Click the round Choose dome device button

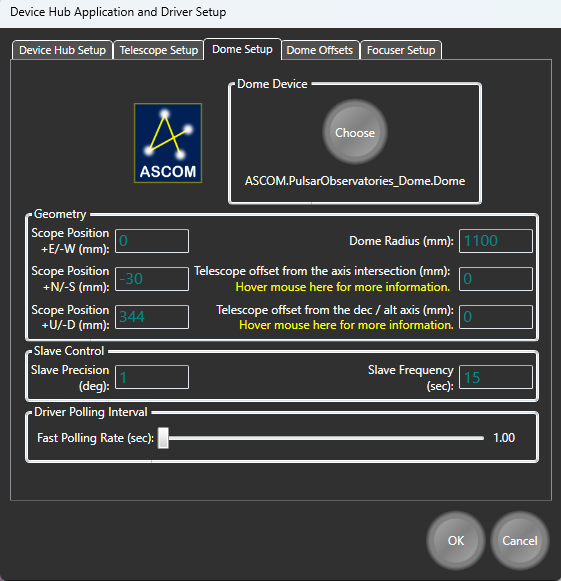[x=355, y=132]
